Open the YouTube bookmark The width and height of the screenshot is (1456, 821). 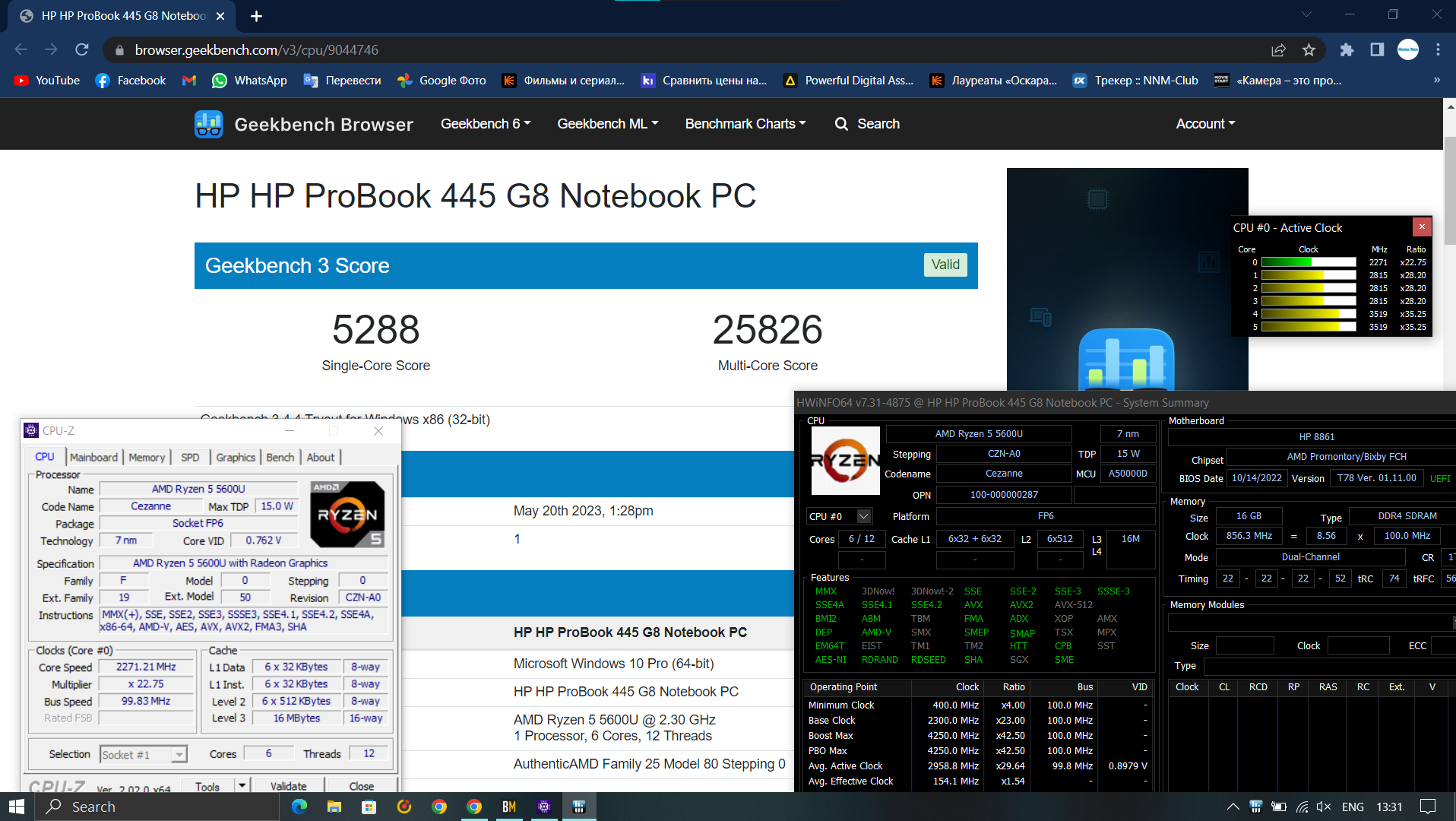pos(47,81)
